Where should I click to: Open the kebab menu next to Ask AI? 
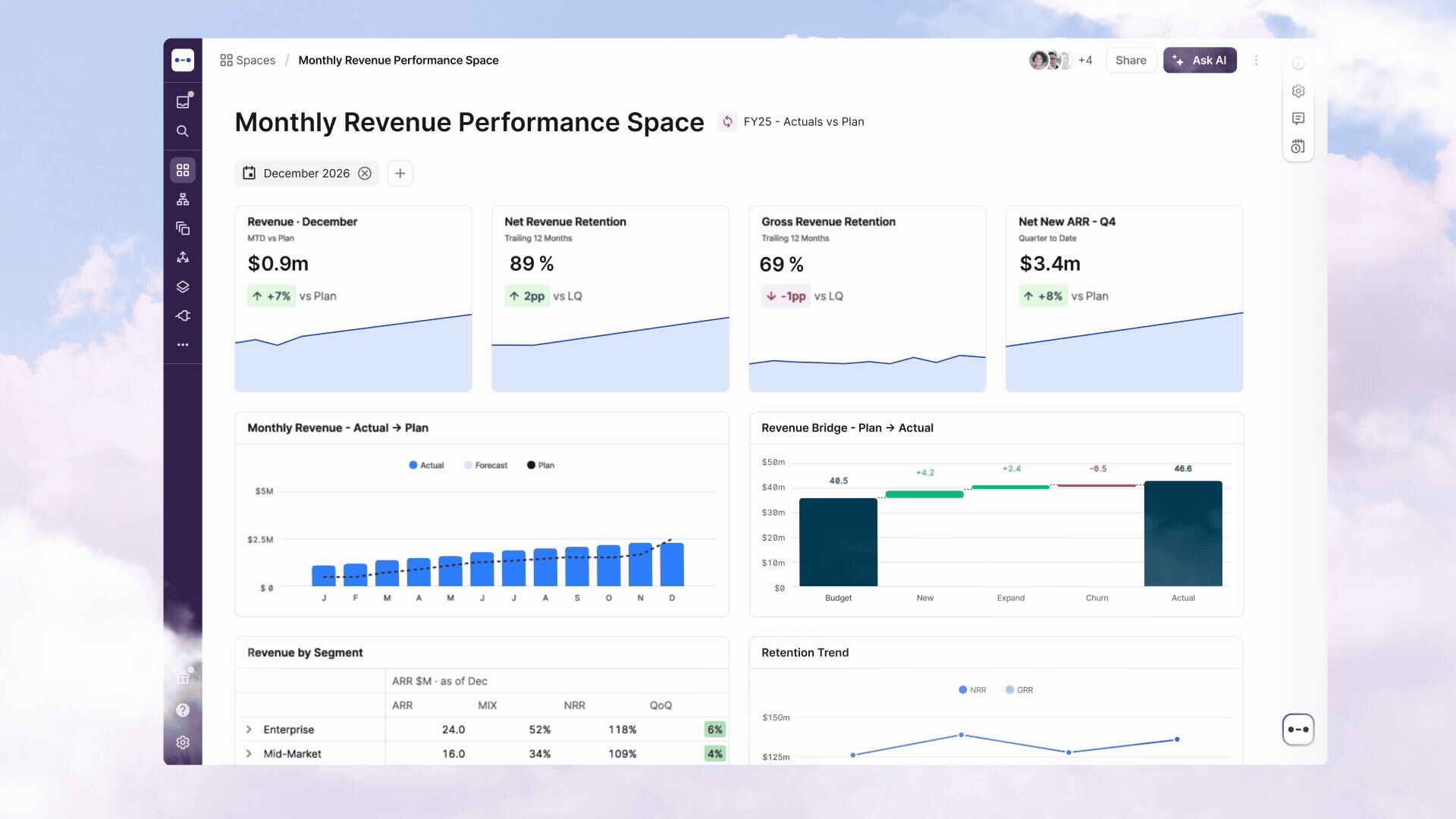[1257, 60]
